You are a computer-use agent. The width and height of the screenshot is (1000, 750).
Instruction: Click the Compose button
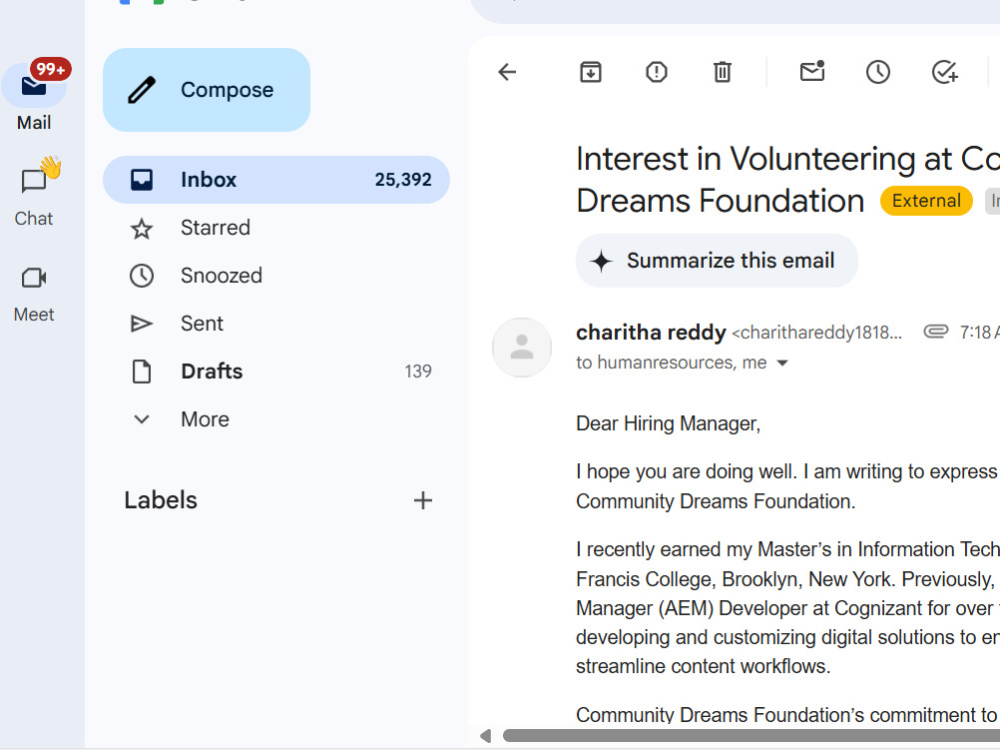[x=207, y=90]
